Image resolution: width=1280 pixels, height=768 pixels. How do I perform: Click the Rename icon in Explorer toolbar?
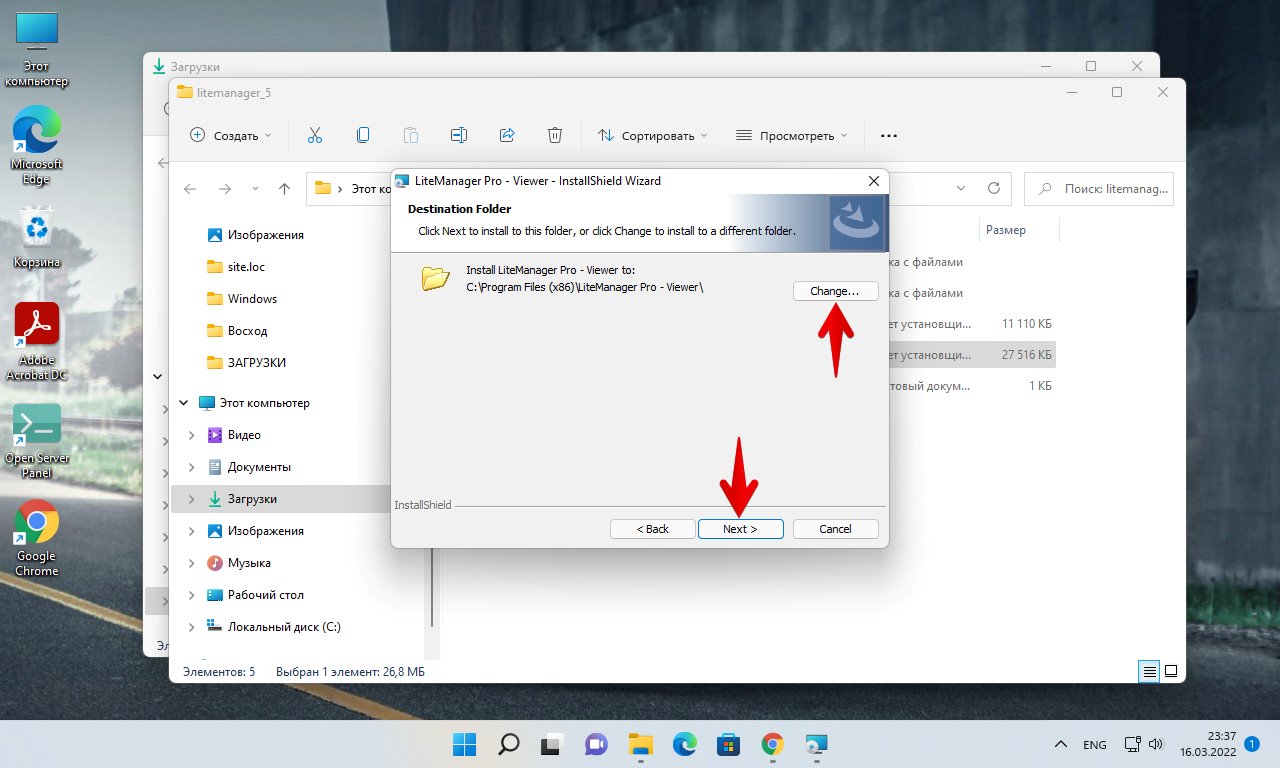tap(459, 135)
